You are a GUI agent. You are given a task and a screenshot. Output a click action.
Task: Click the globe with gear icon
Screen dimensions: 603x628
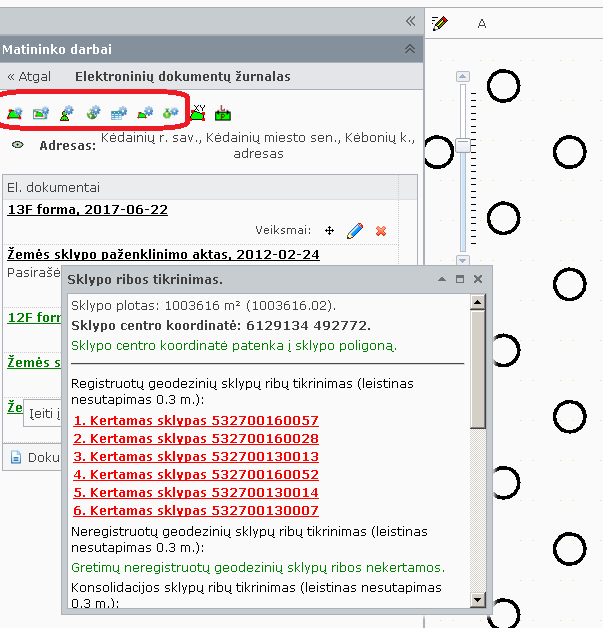(93, 113)
